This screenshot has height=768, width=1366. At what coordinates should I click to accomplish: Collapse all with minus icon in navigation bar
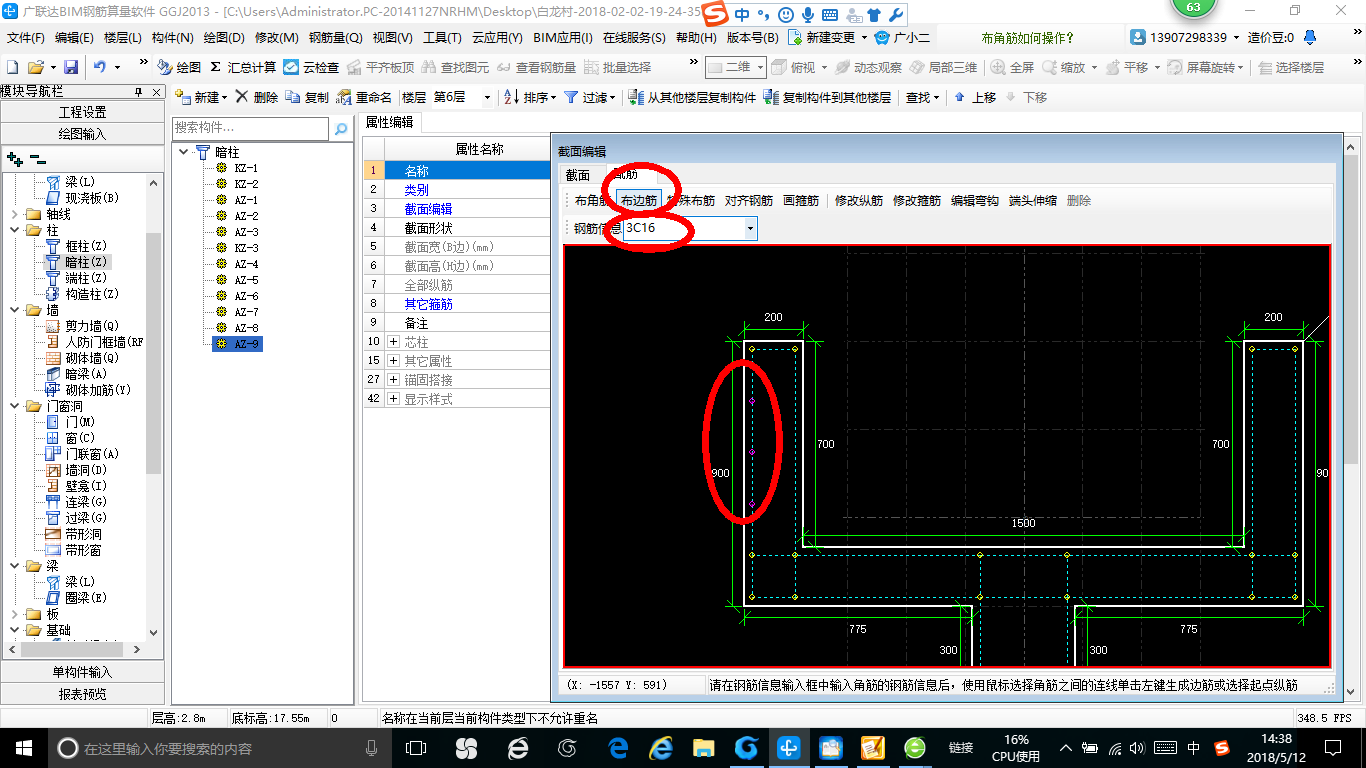(x=37, y=158)
